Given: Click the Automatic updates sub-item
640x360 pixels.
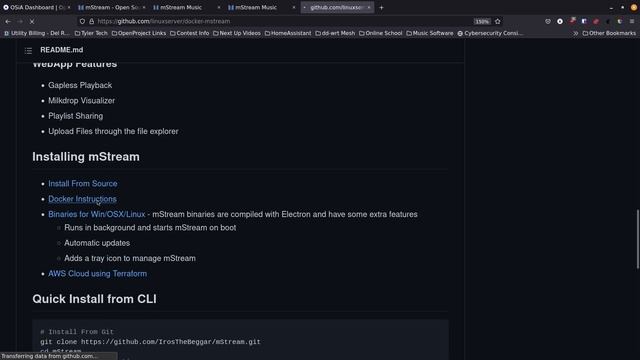Looking at the screenshot, I should point(97,243).
